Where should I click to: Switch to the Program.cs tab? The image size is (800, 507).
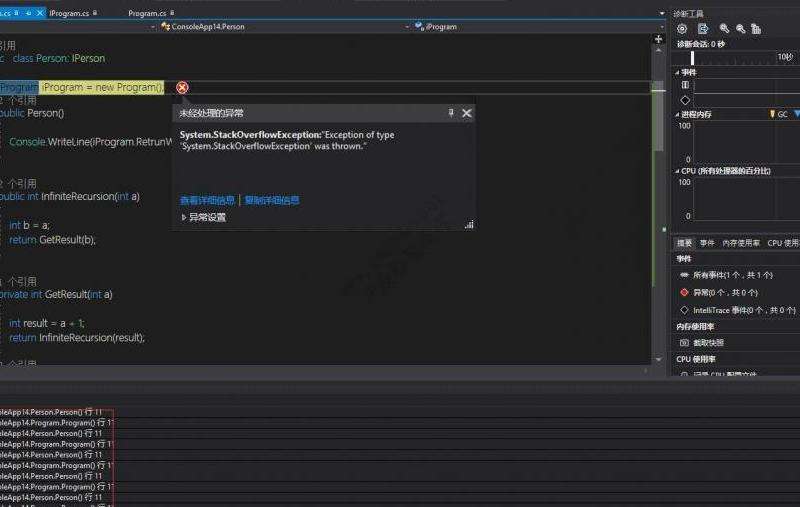tap(147, 13)
